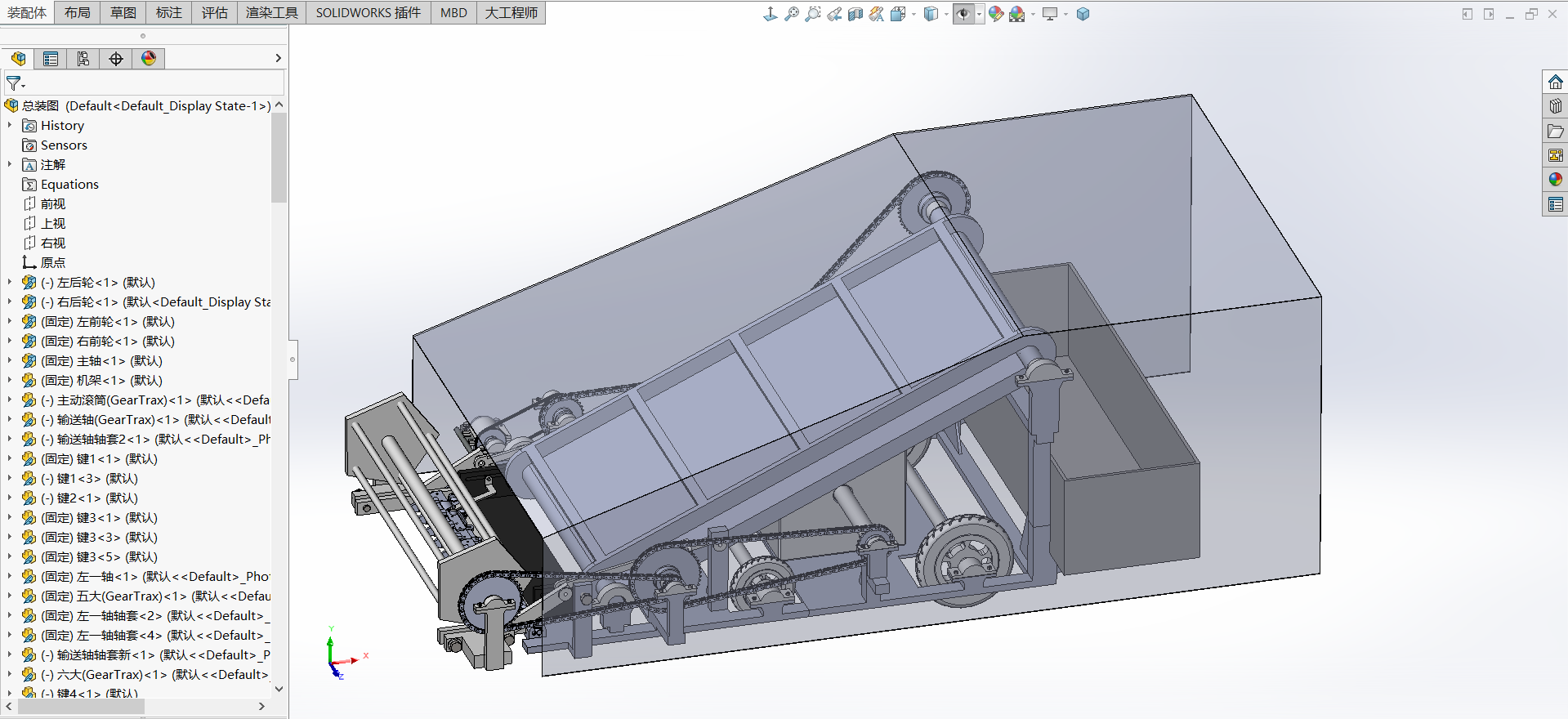The height and width of the screenshot is (719, 1568).
Task: Click the View Orientation cube icon
Action: [898, 14]
